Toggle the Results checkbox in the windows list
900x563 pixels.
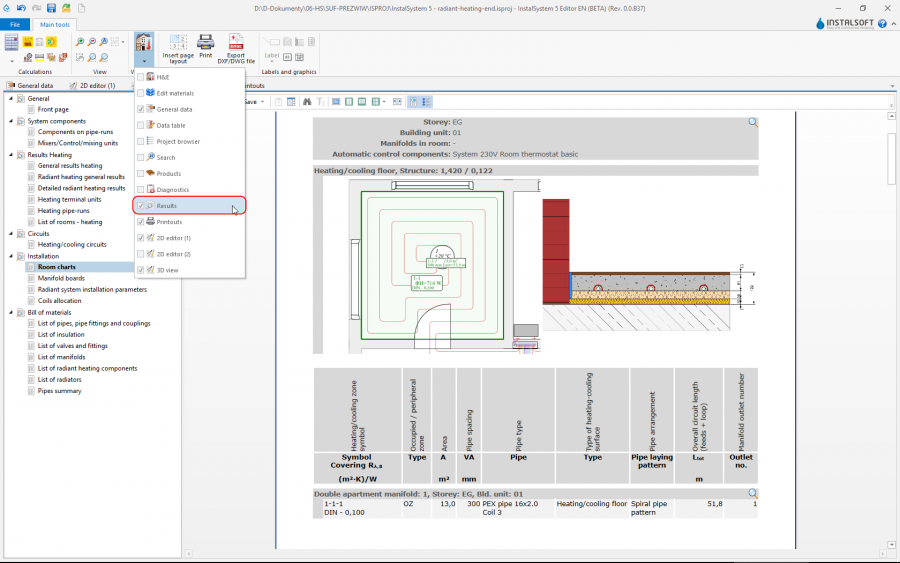coord(141,205)
